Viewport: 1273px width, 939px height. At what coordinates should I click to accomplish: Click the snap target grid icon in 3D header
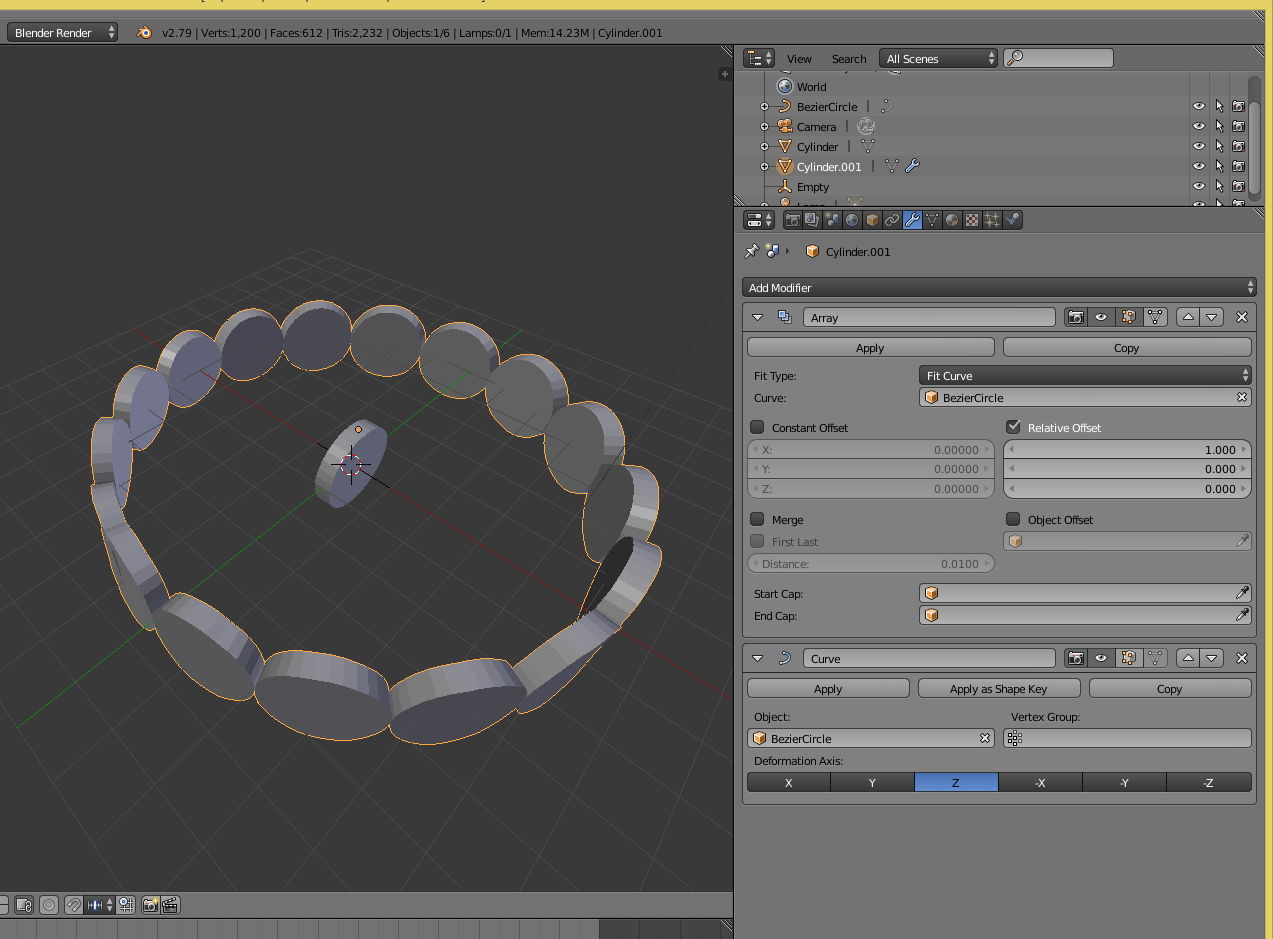(126, 905)
